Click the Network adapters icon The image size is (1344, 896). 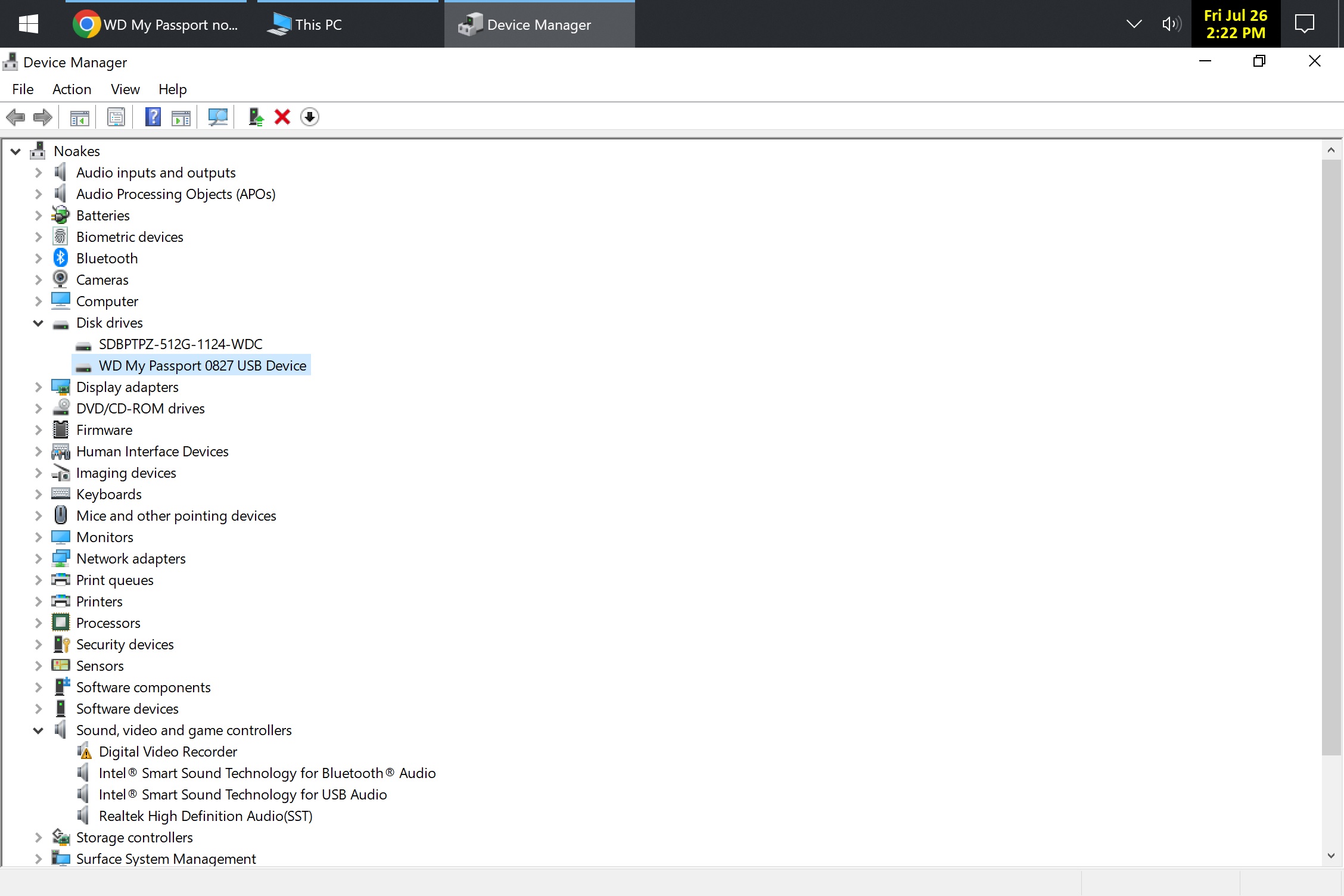pos(61,558)
